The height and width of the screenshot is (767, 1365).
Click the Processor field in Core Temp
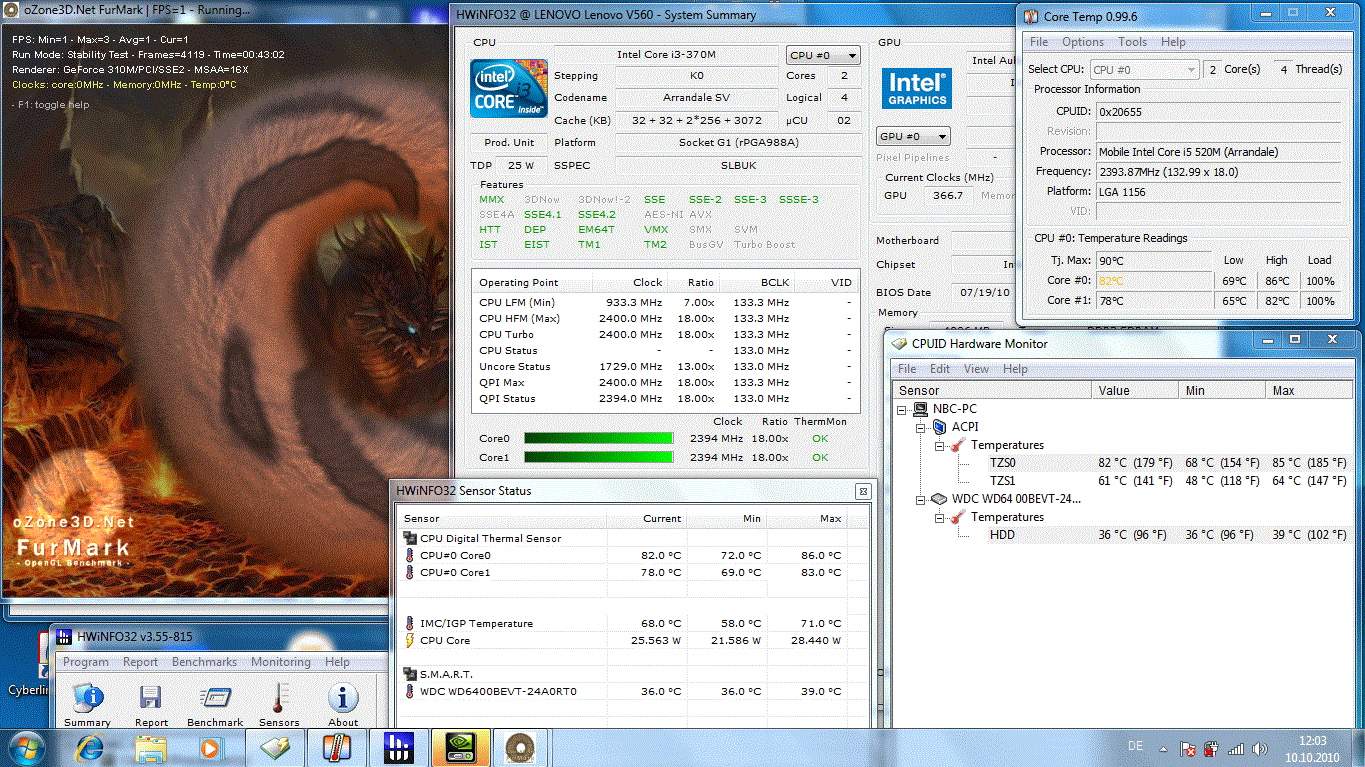(1218, 152)
